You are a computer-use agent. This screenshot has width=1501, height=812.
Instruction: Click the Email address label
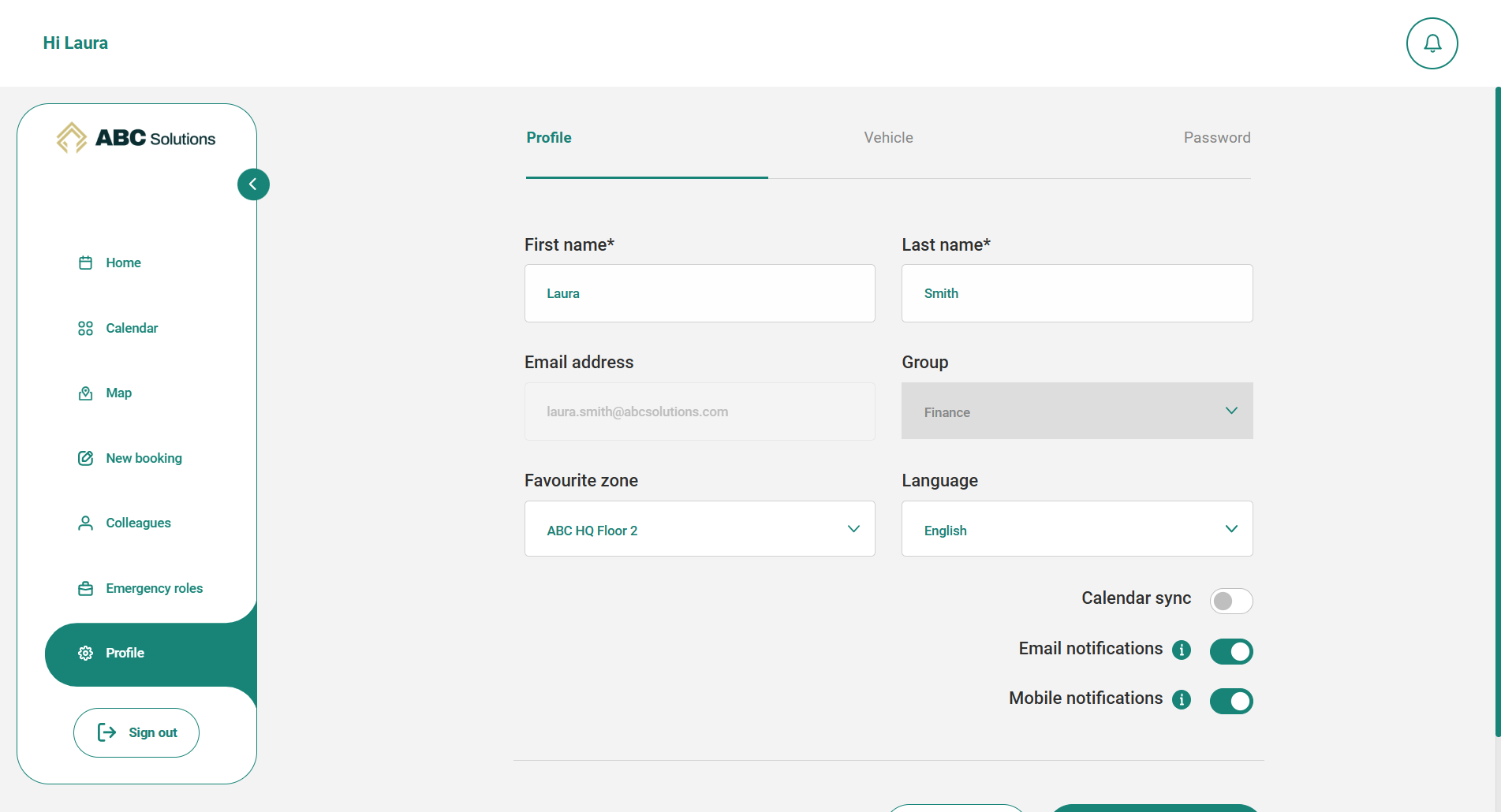coord(579,363)
